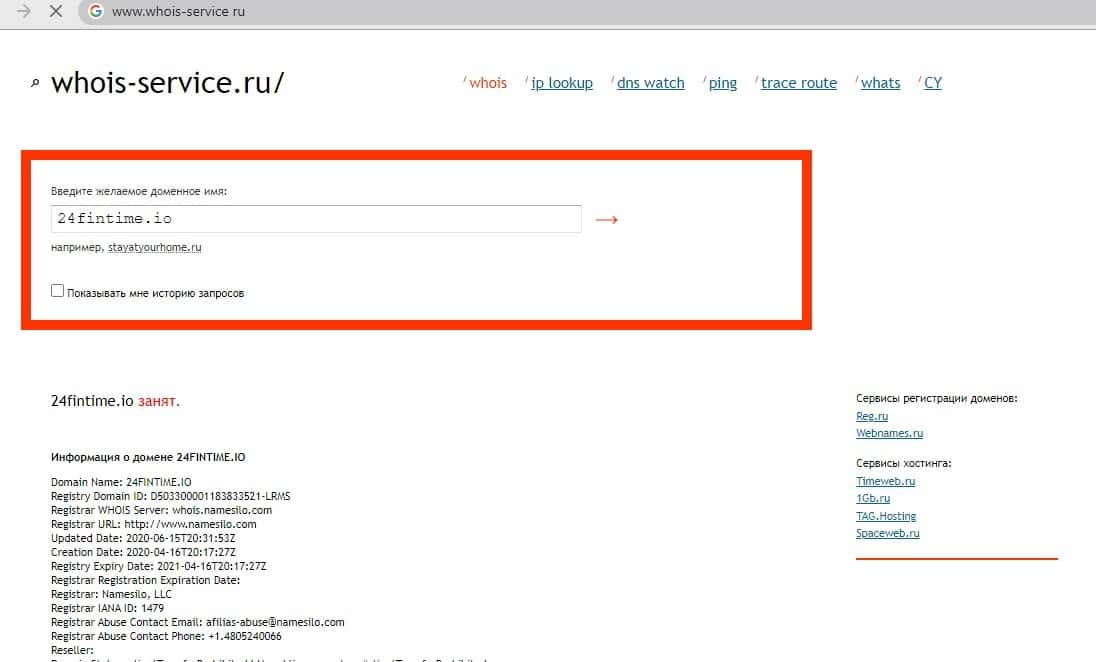
Task: Open the whats tool
Action: [881, 83]
